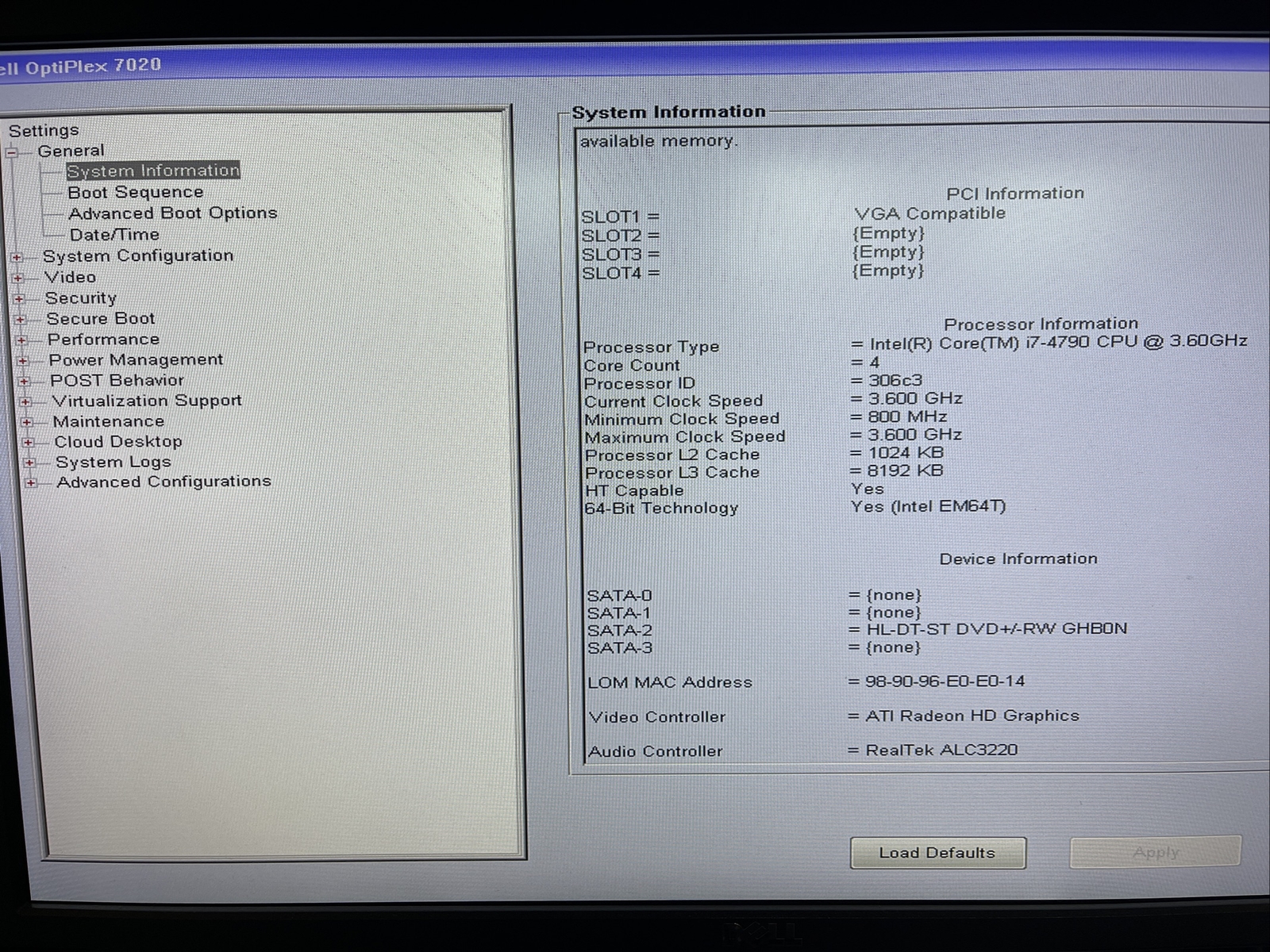Click the 64-Bit Technology label
This screenshot has width=1270, height=952.
point(661,509)
